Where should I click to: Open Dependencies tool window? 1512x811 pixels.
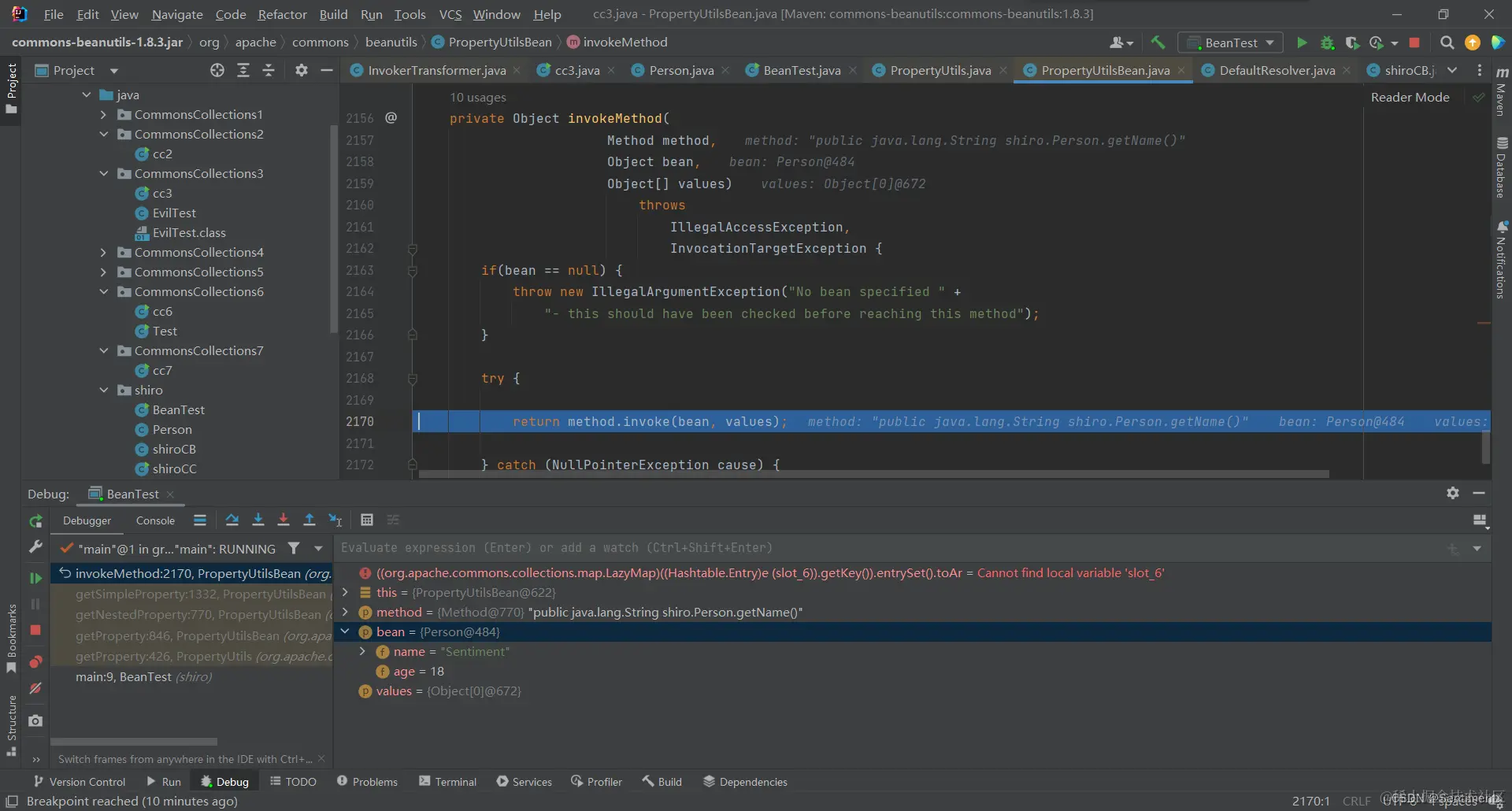pos(745,781)
